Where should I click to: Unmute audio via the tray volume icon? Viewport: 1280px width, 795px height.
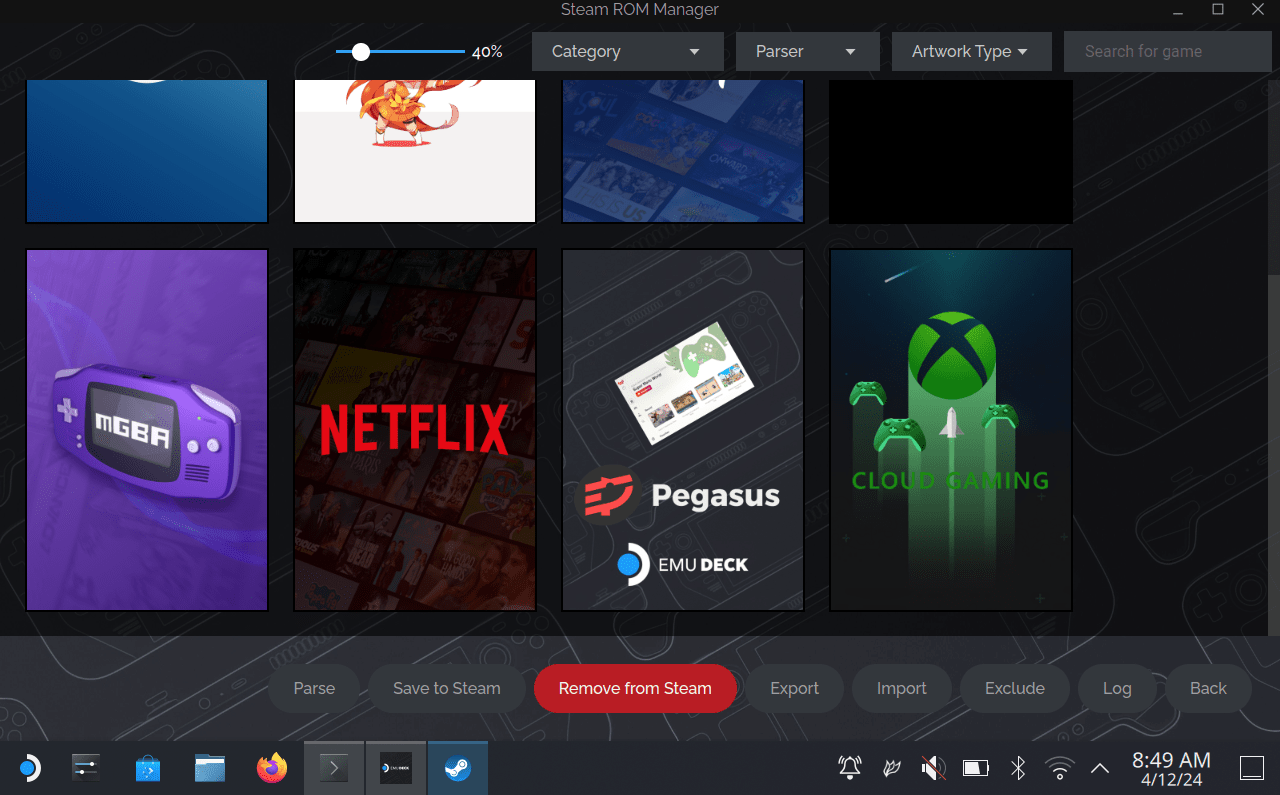click(x=933, y=768)
